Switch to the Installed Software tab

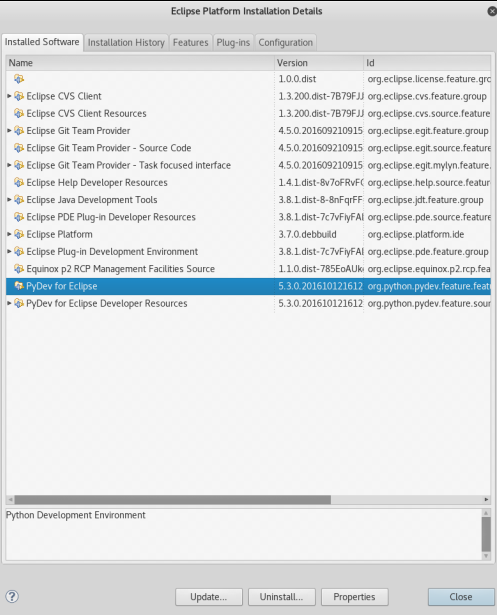(x=42, y=42)
